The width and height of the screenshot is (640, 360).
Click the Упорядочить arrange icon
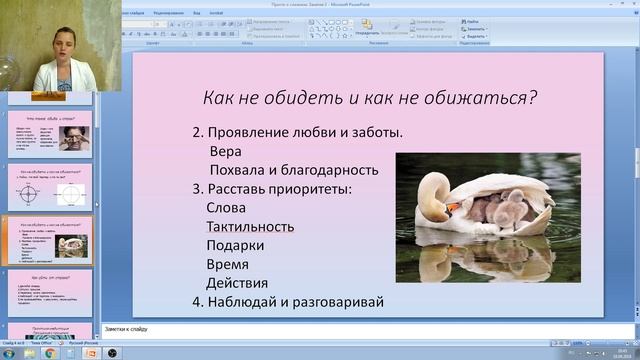[367, 28]
